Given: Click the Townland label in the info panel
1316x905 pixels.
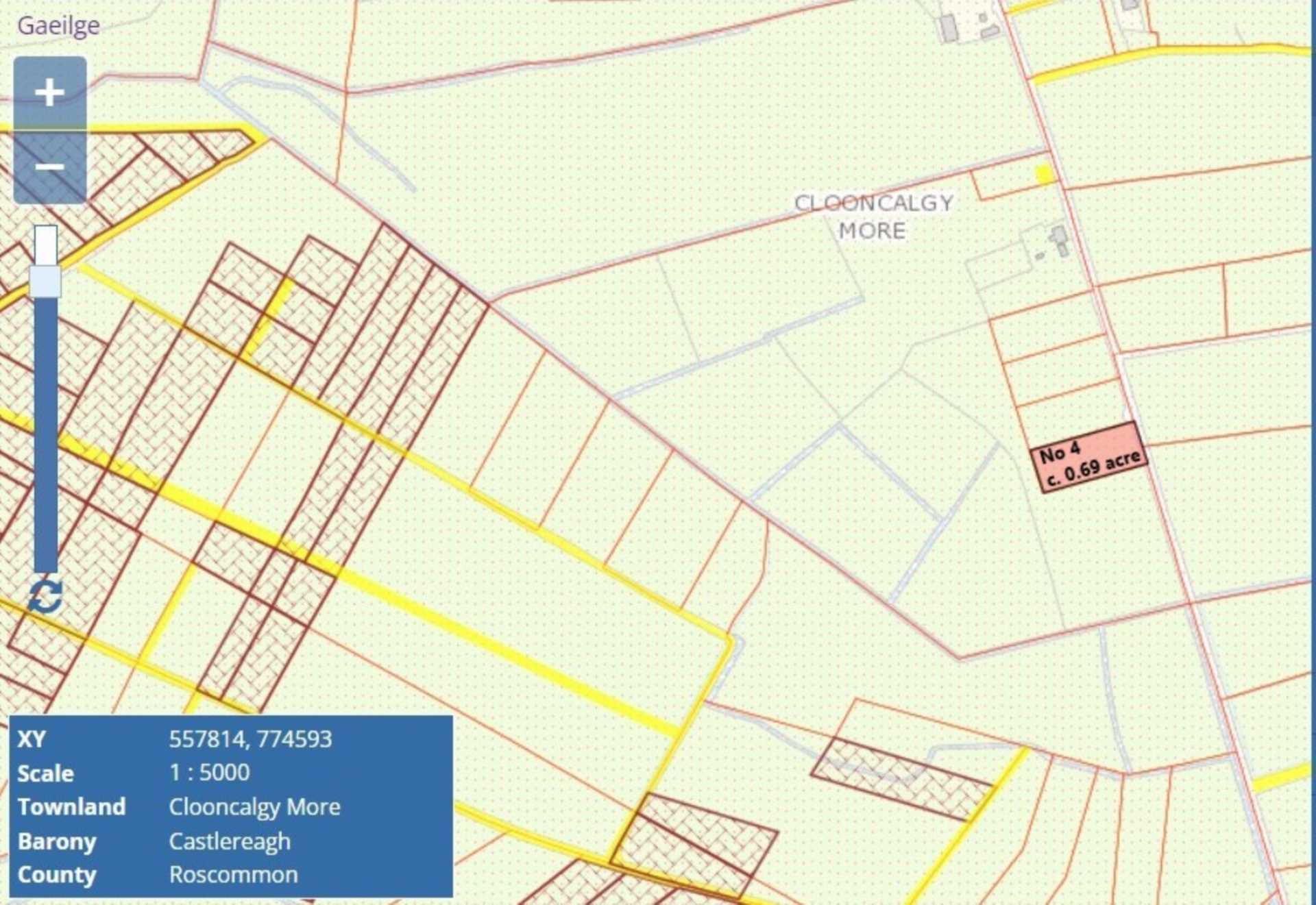Looking at the screenshot, I should click(x=71, y=807).
